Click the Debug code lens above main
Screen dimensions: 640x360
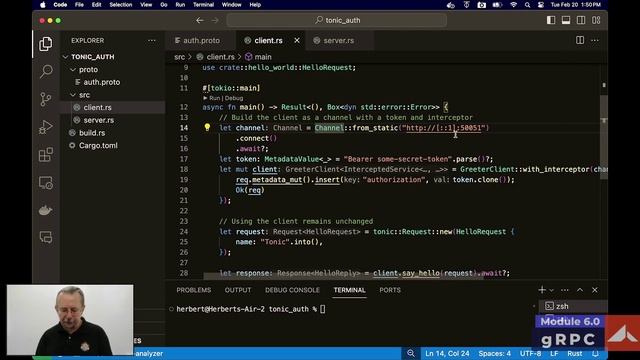(234, 98)
